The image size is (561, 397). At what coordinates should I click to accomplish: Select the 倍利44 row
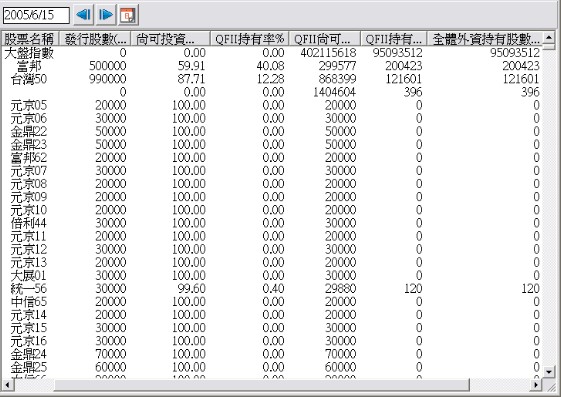pyautogui.click(x=272, y=223)
